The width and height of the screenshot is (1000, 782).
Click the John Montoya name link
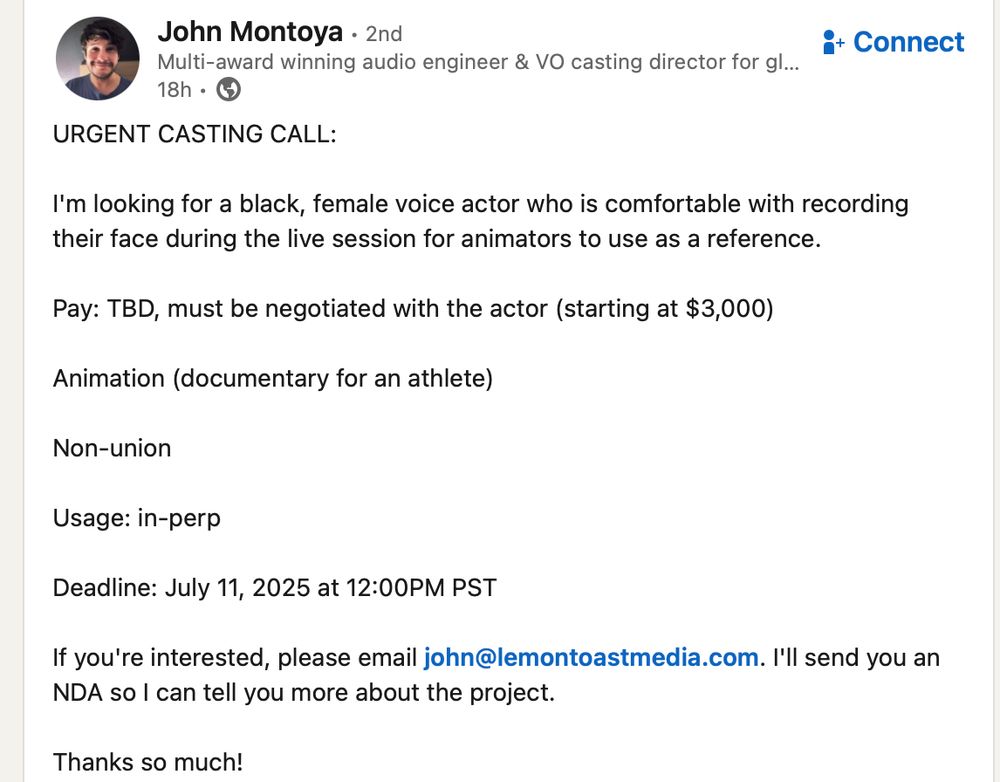(x=250, y=32)
